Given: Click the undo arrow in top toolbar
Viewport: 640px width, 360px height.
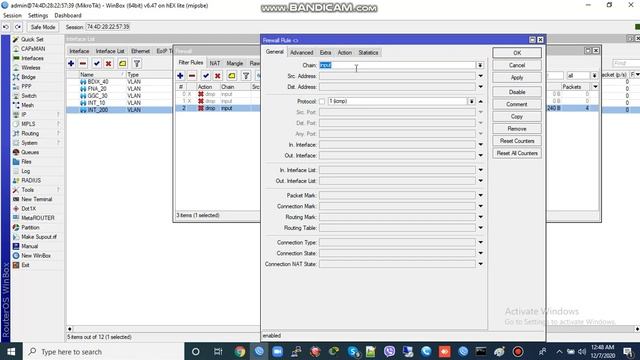Looking at the screenshot, I should [x=6, y=27].
